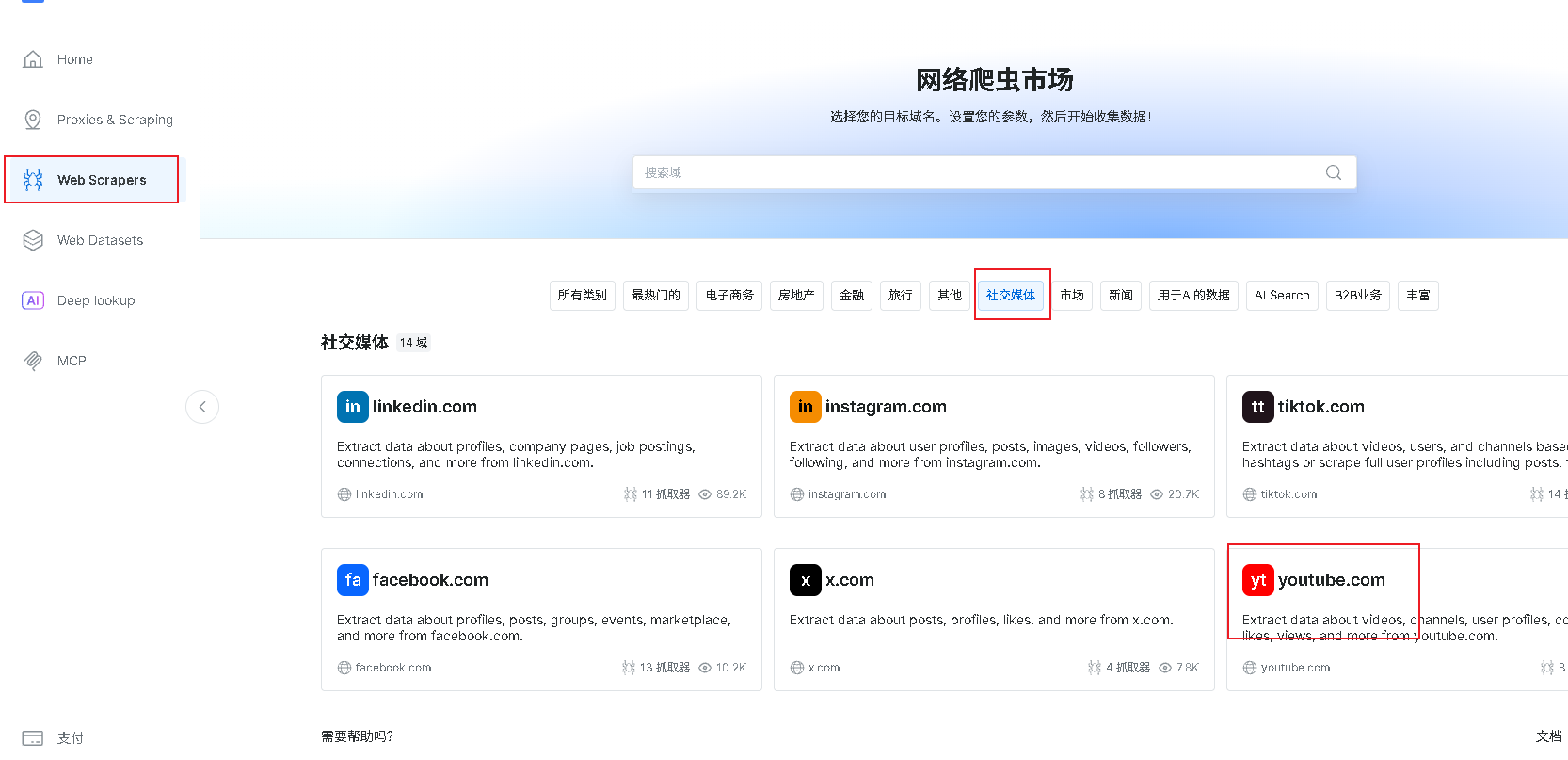The height and width of the screenshot is (760, 1568).
Task: Select the B2B业务 category tab
Action: coord(1358,296)
